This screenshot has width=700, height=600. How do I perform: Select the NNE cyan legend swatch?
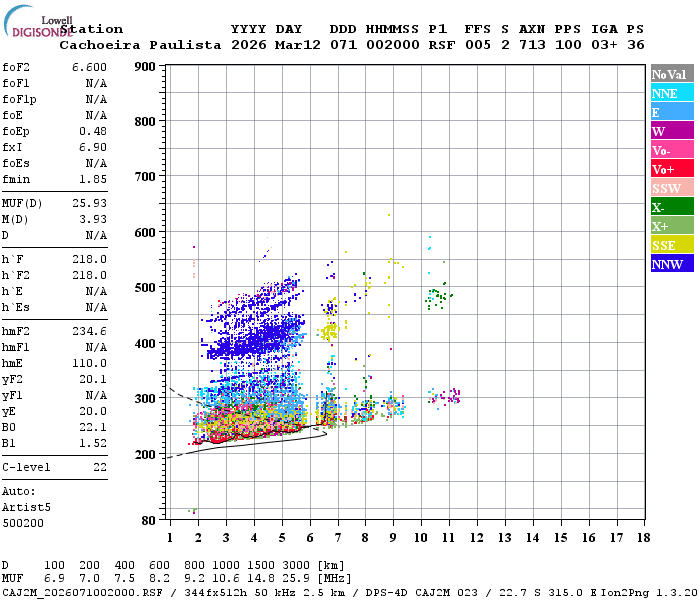coord(672,93)
